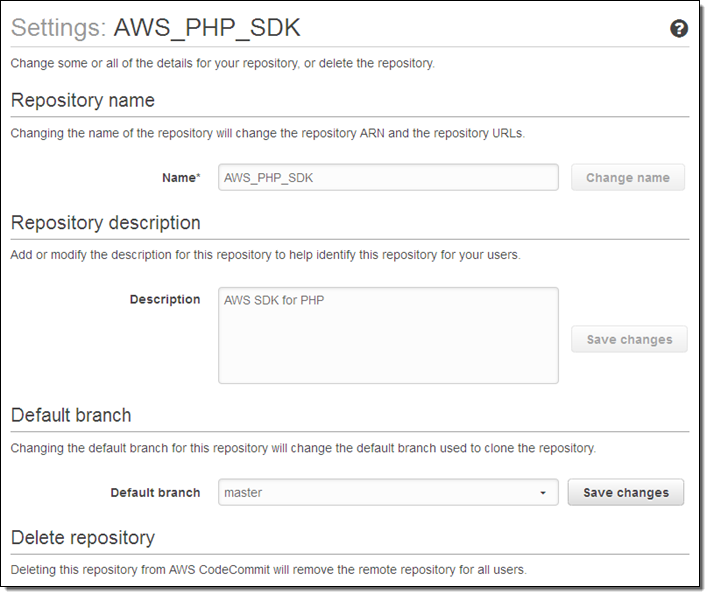710x597 pixels.
Task: Click the Delete repository section heading
Action: tap(82, 538)
